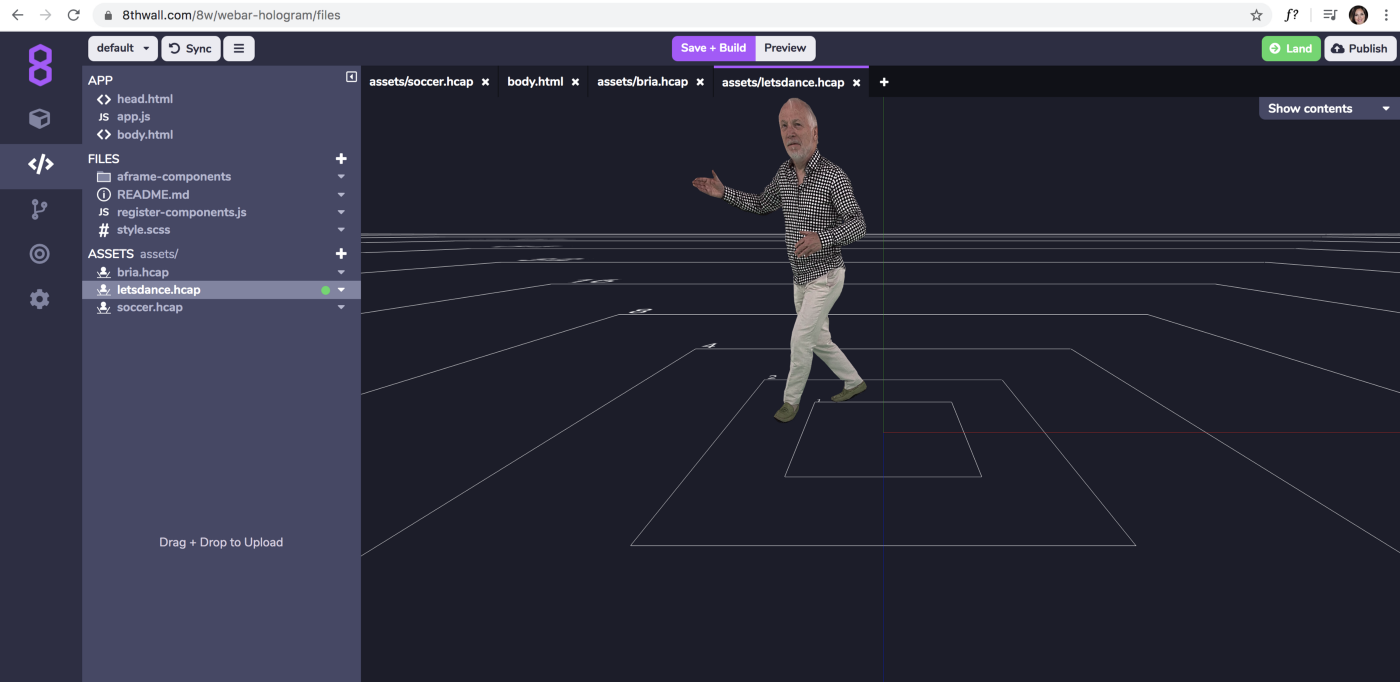This screenshot has width=1400, height=682.
Task: Add new asset with ASSETS plus icon
Action: (341, 254)
